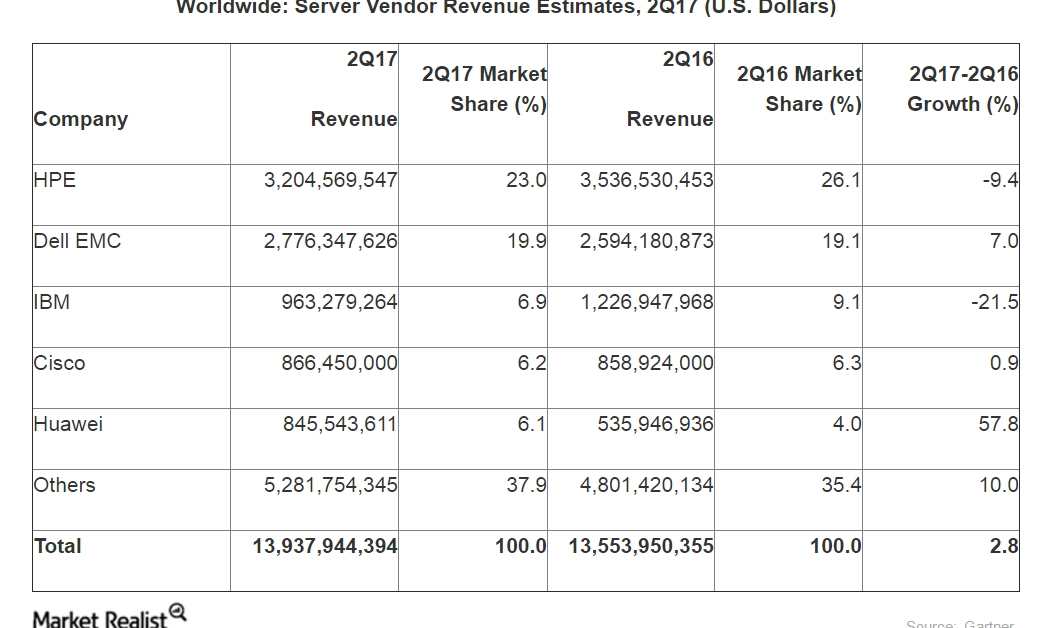
Task: Click Others growth value 10.0
Action: click(999, 485)
